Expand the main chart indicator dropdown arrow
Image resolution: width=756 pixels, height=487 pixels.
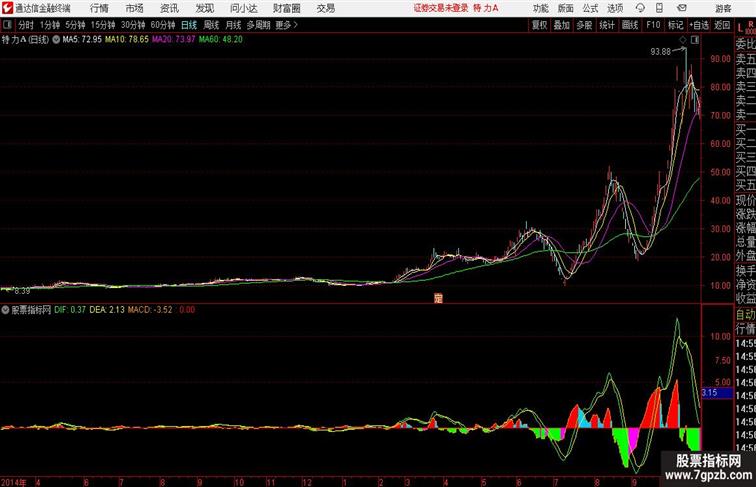tap(56, 40)
